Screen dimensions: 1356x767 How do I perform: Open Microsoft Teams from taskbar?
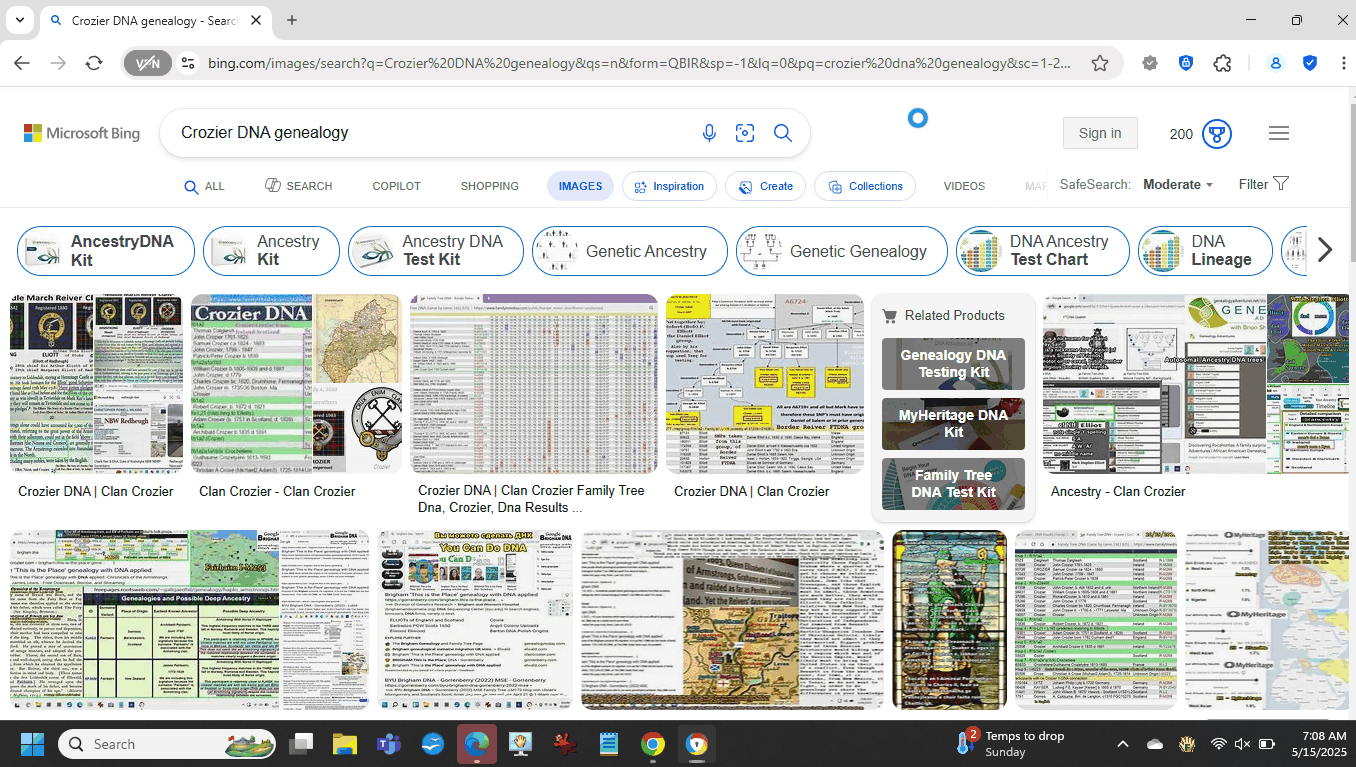(x=388, y=744)
